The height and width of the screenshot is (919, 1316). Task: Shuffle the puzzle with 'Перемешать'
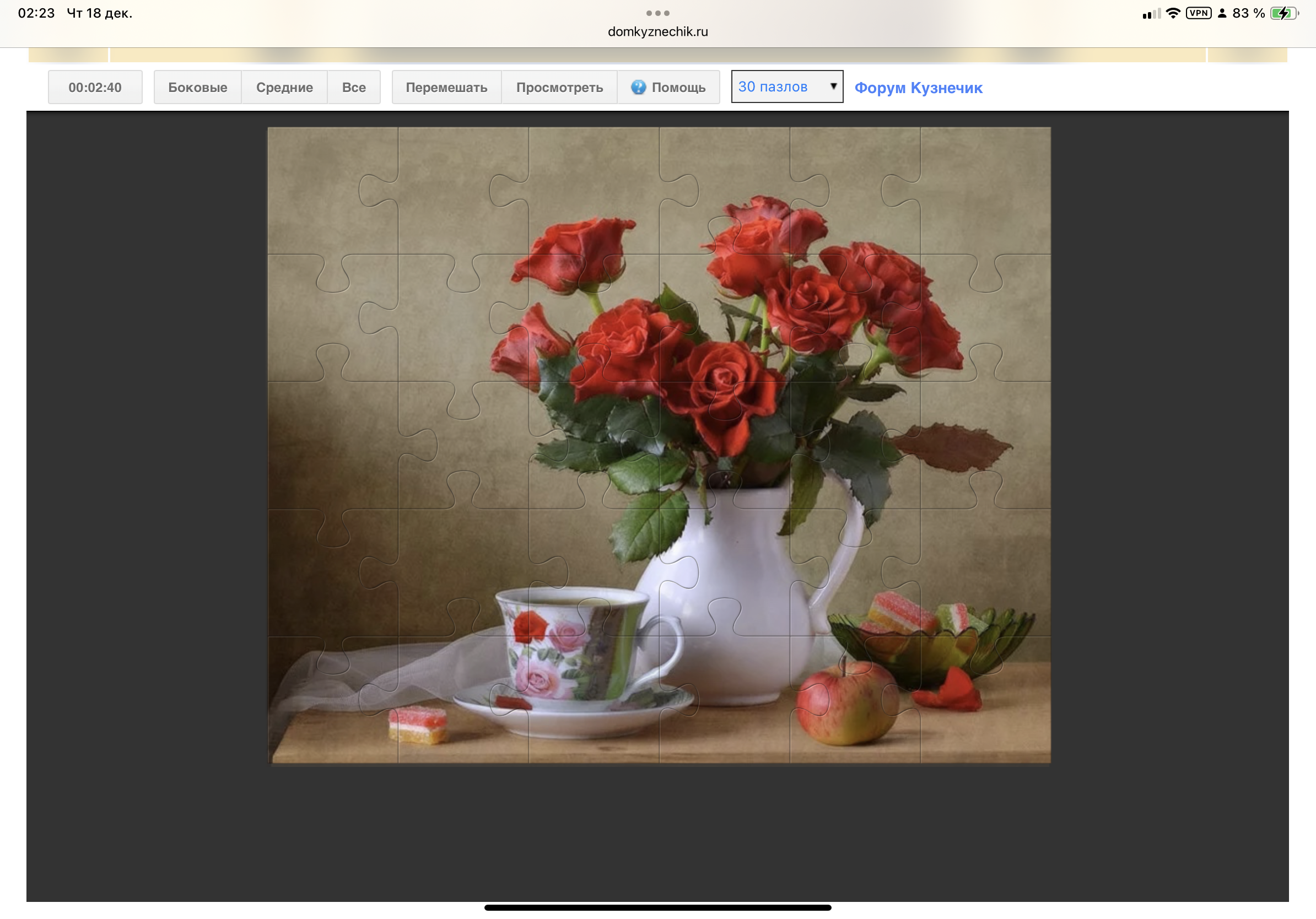[x=446, y=88]
